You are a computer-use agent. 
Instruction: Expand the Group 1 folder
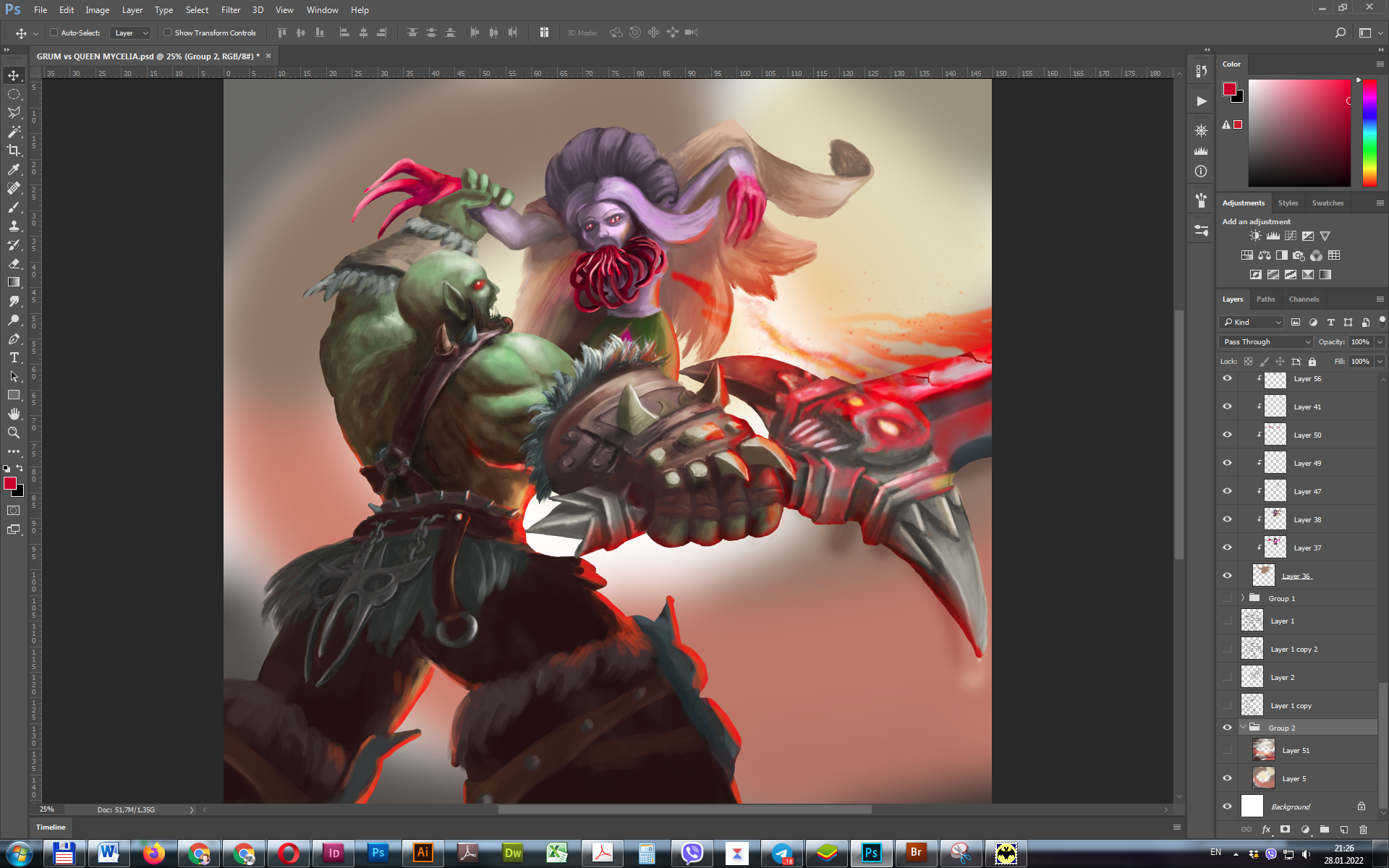(x=1243, y=598)
